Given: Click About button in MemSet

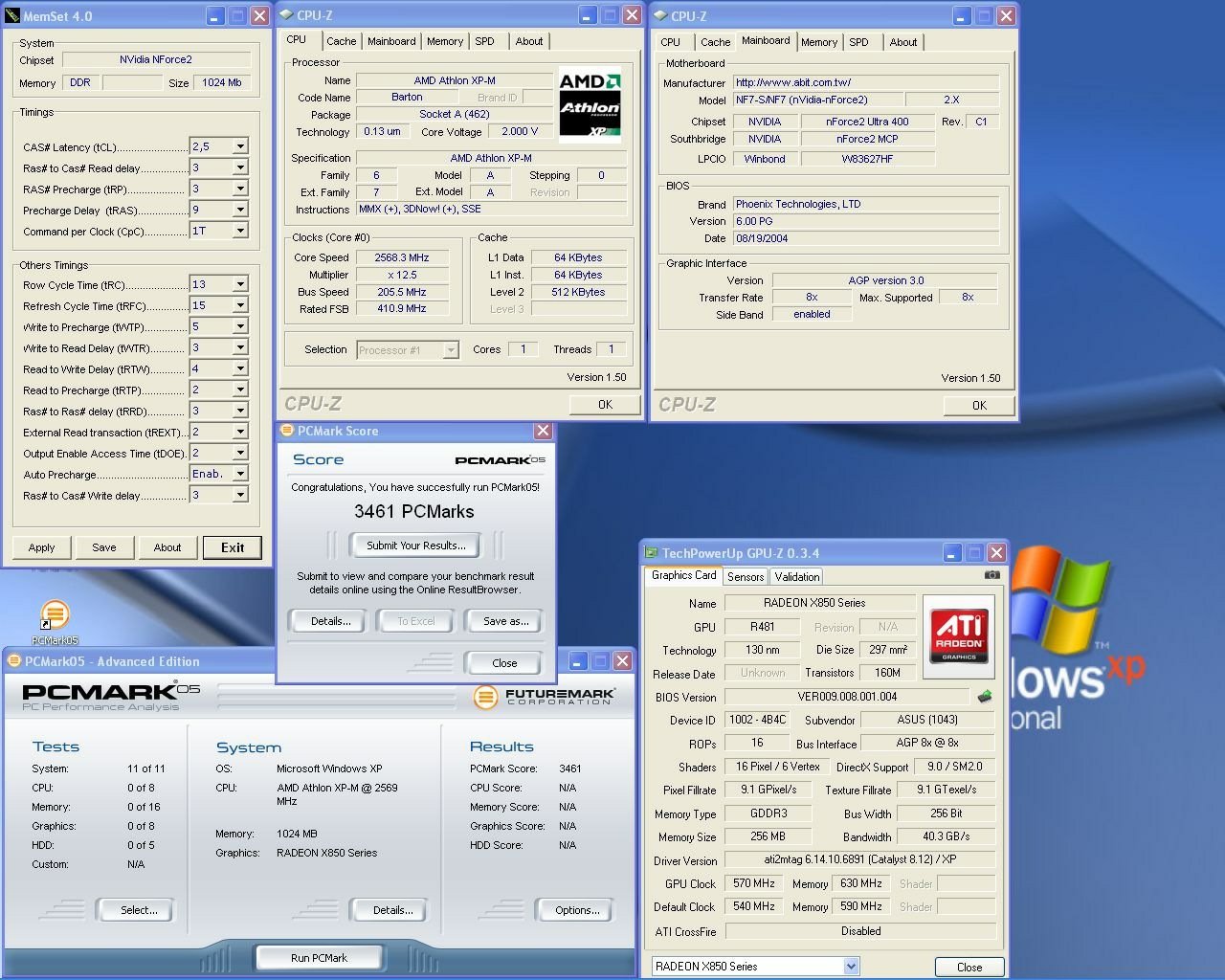Looking at the screenshot, I should tap(167, 547).
